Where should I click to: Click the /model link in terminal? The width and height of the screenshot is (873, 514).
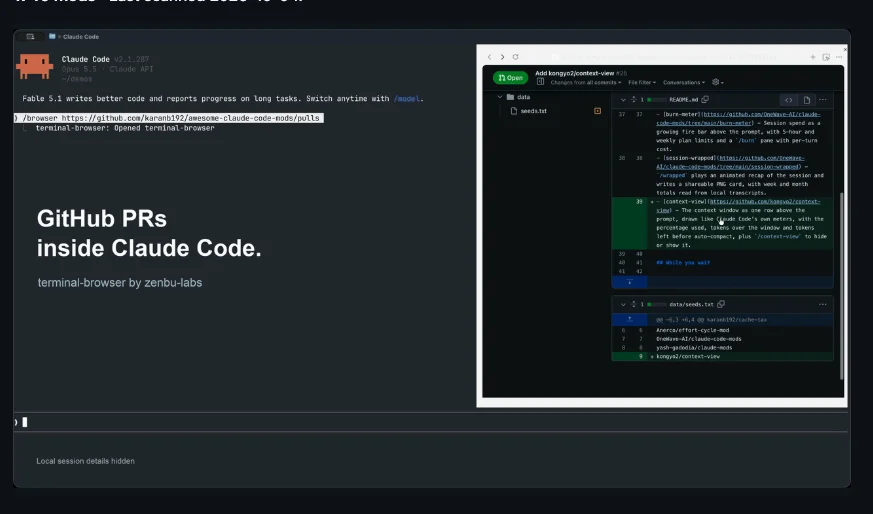pyautogui.click(x=407, y=99)
